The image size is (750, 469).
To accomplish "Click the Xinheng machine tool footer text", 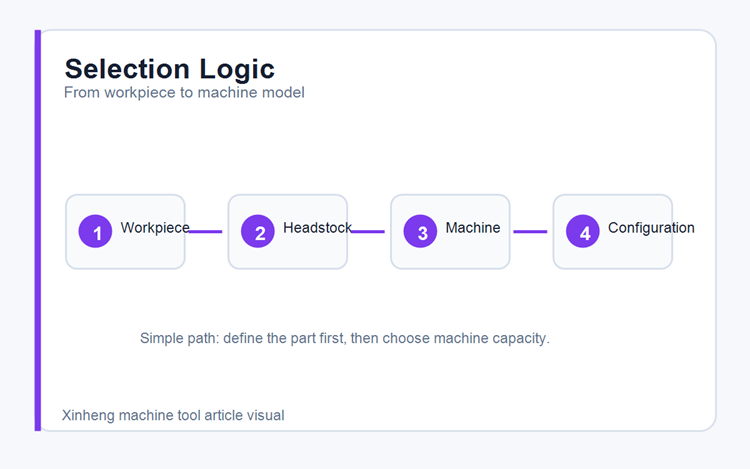I will point(173,415).
